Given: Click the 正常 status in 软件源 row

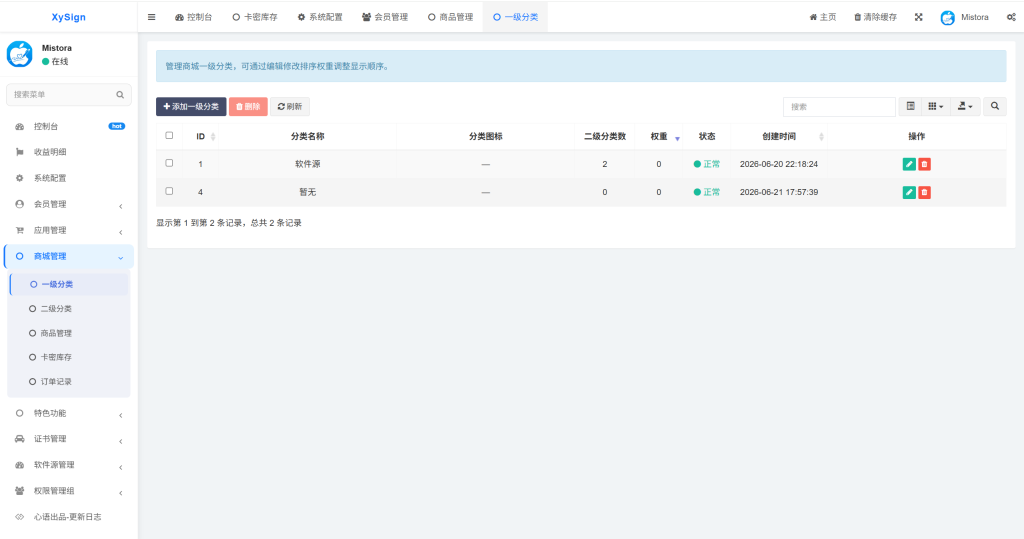Looking at the screenshot, I should (x=707, y=164).
